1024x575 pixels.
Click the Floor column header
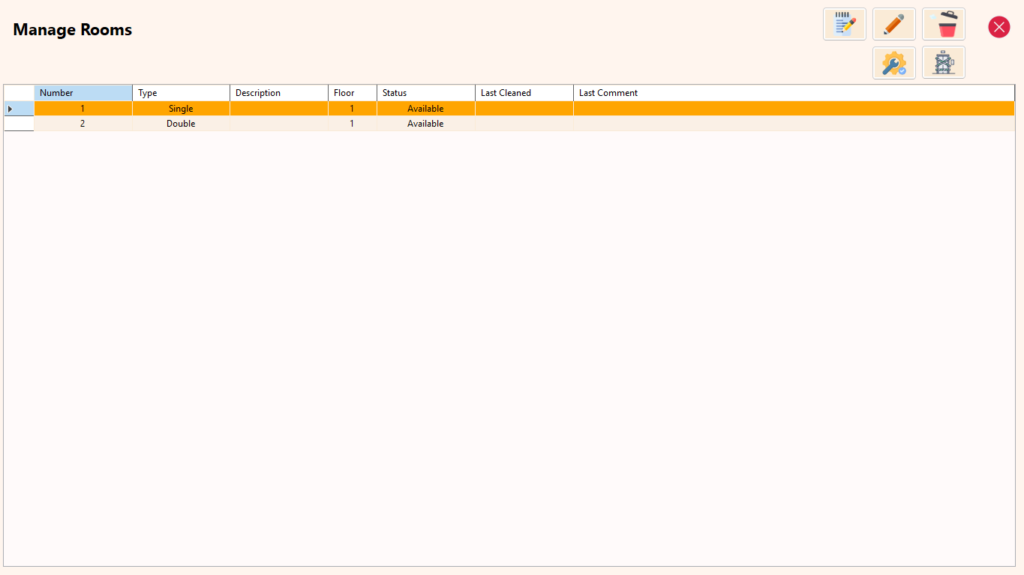[352, 93]
